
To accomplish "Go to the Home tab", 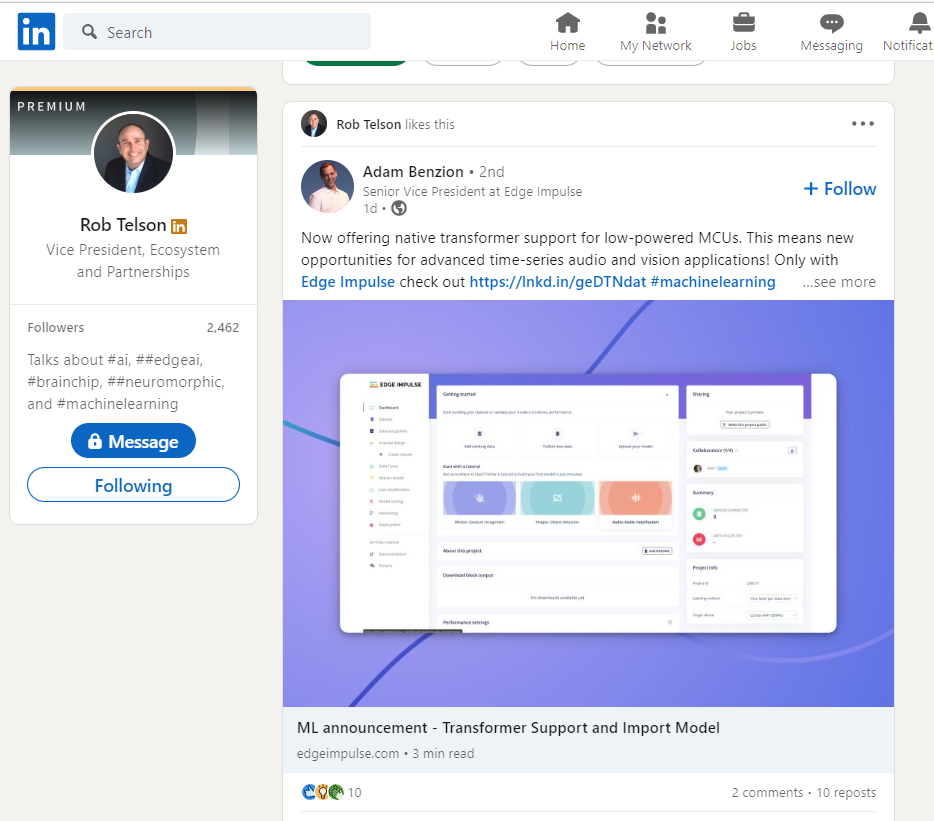I will [567, 32].
